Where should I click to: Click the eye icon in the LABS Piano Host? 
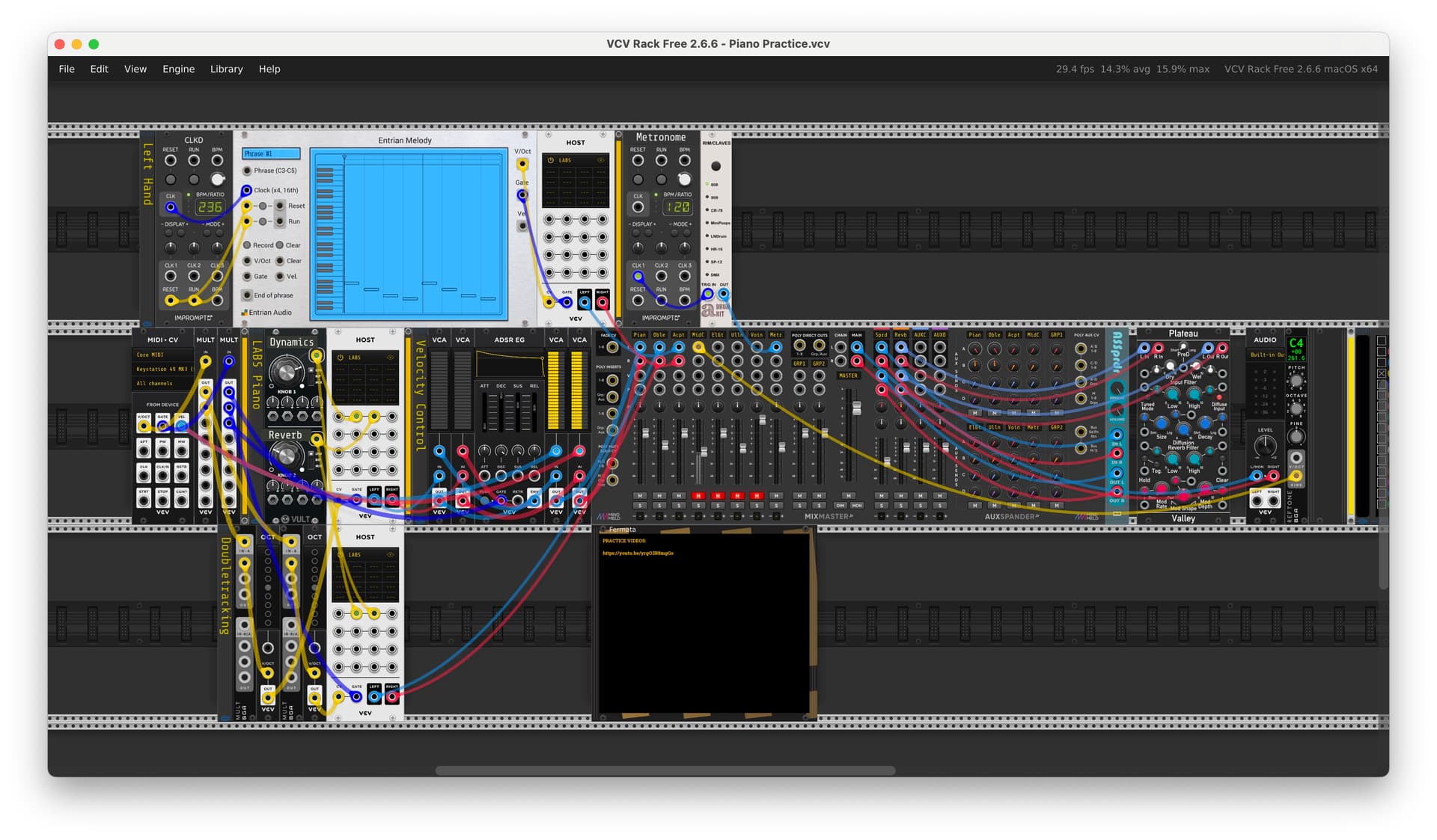(x=390, y=358)
